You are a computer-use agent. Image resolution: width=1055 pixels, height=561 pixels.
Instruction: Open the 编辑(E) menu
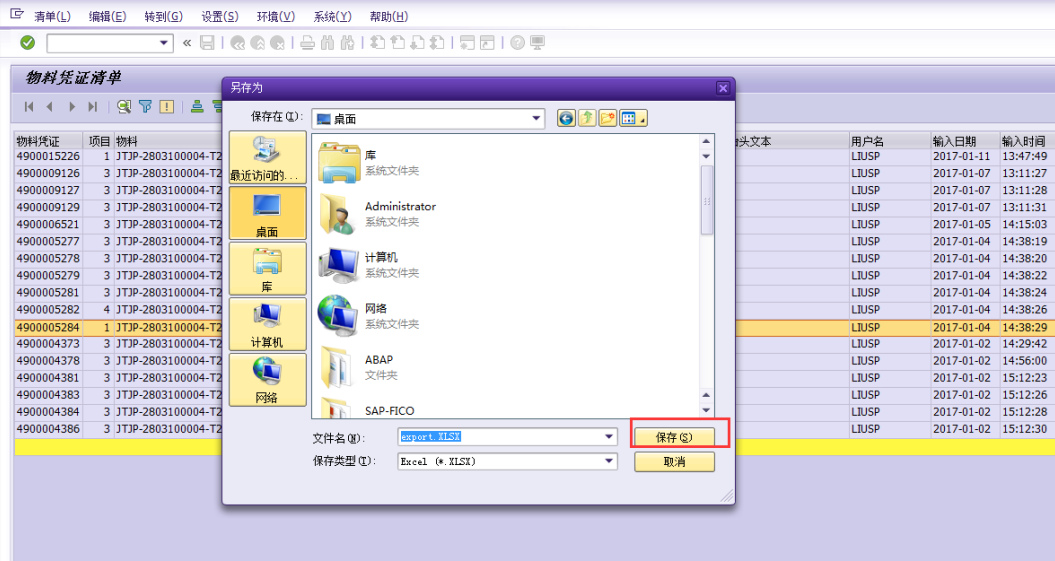click(108, 16)
